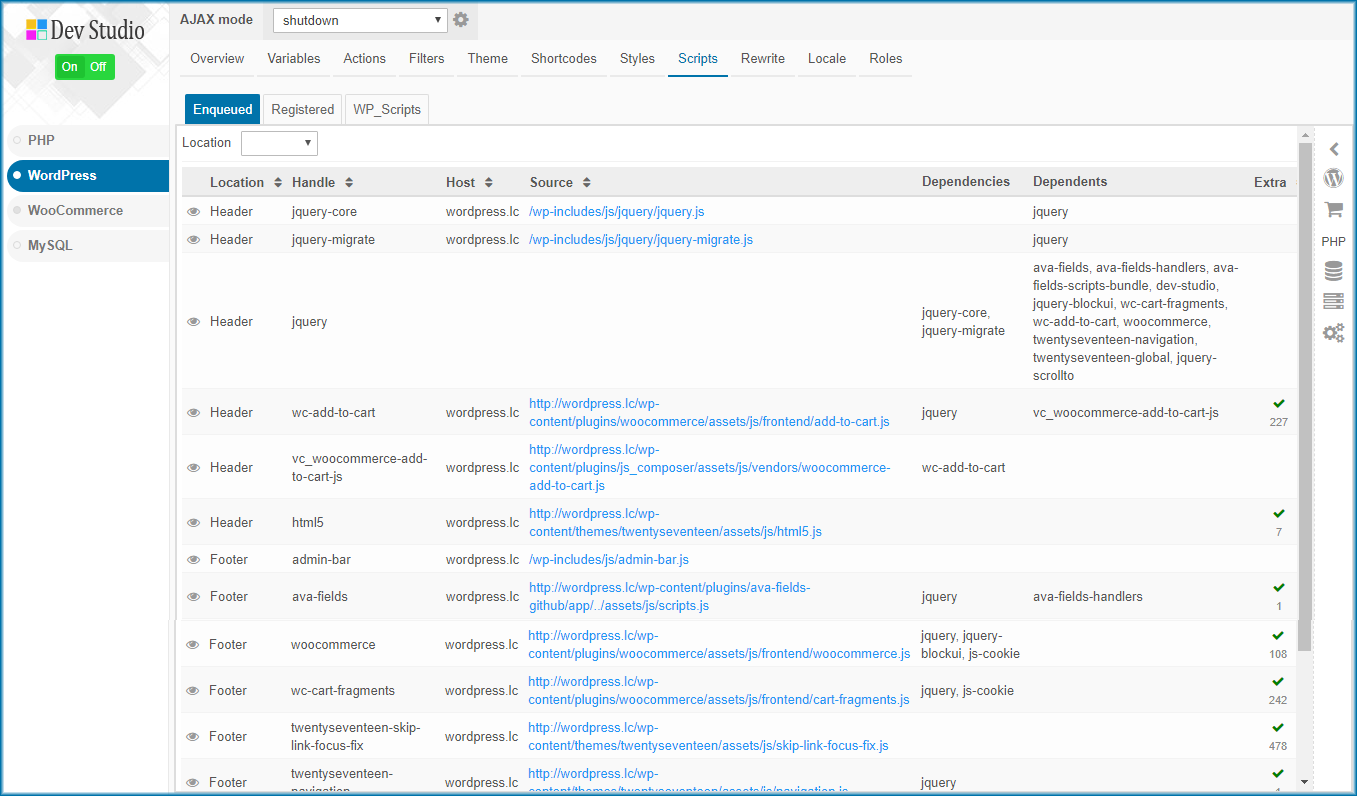Click the Dev Studio logo

(x=85, y=30)
